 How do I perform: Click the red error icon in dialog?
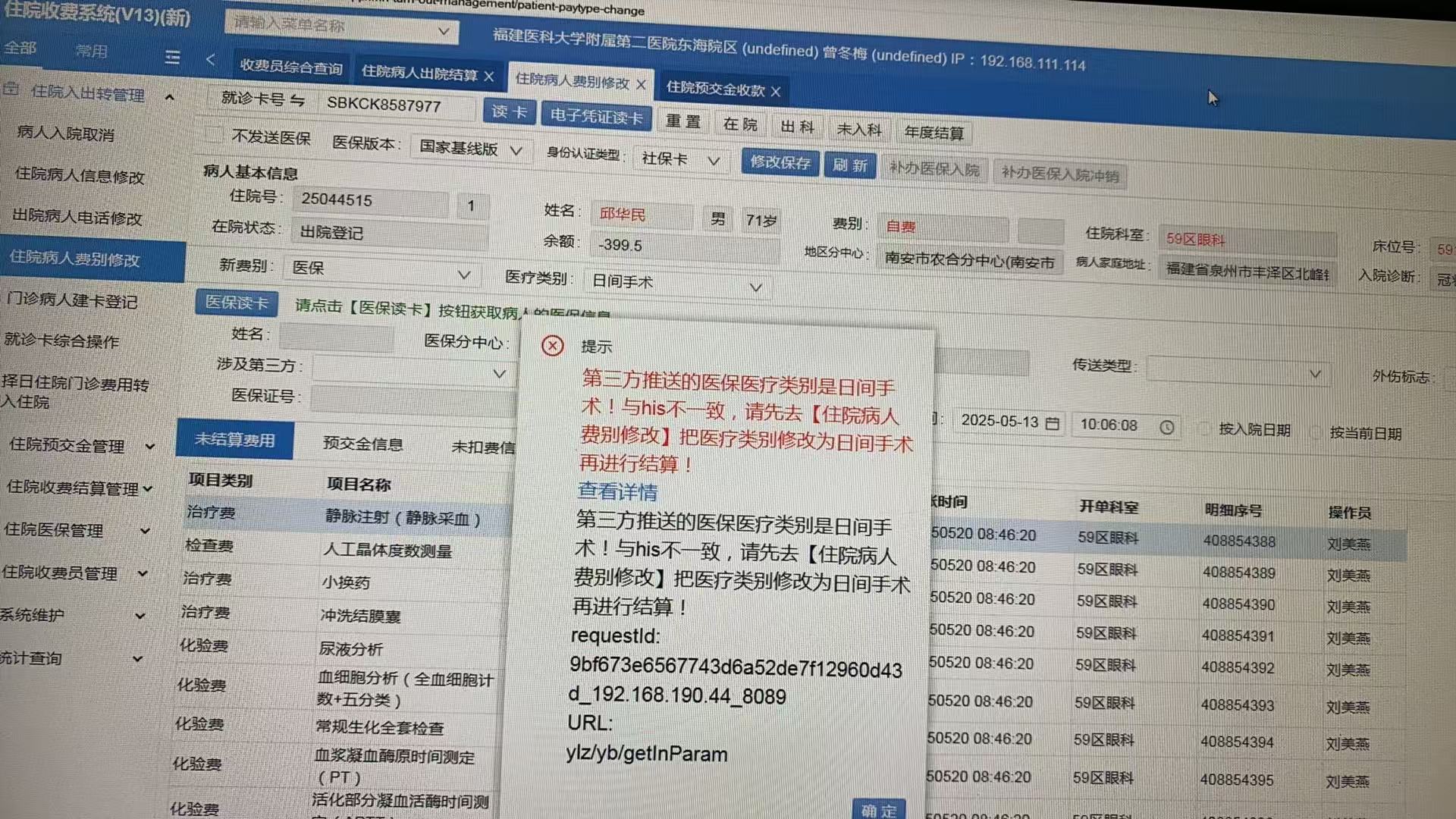point(553,346)
